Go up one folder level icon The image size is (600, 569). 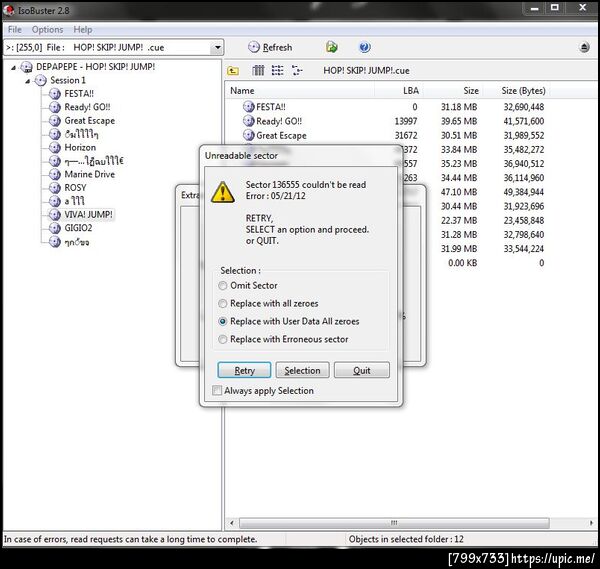233,70
